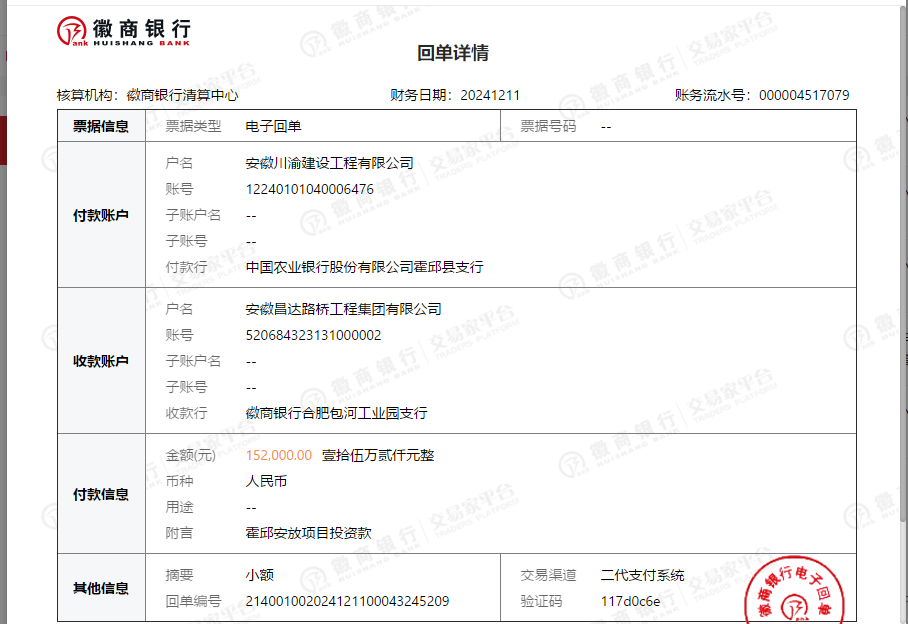Image resolution: width=908 pixels, height=624 pixels.
Task: Click the 回单详情 page title
Action: point(453,54)
